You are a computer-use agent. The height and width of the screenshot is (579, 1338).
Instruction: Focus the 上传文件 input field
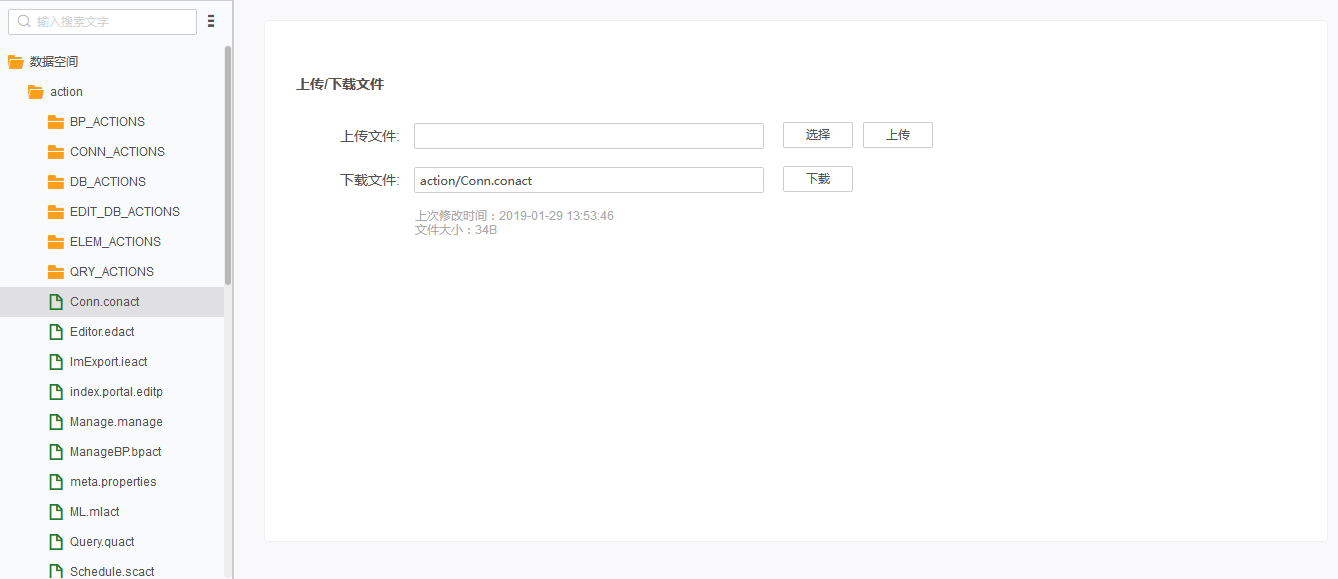pyautogui.click(x=588, y=136)
